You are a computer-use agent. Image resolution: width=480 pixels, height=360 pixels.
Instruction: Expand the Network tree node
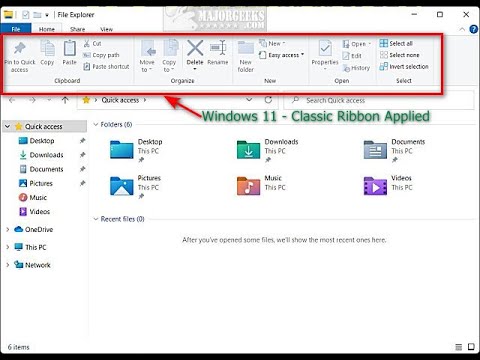[x=8, y=265]
